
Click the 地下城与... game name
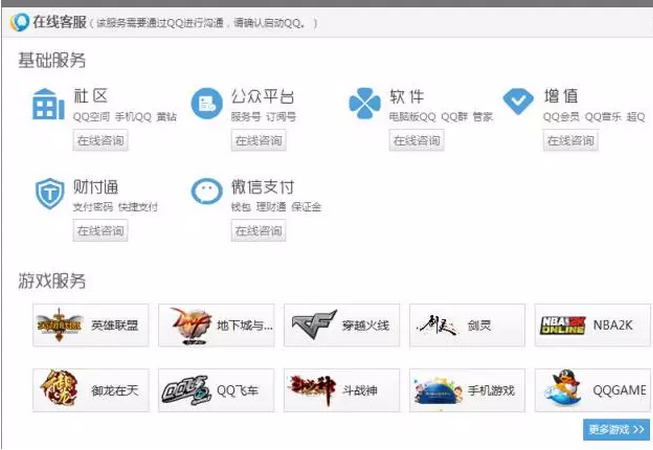(245, 325)
